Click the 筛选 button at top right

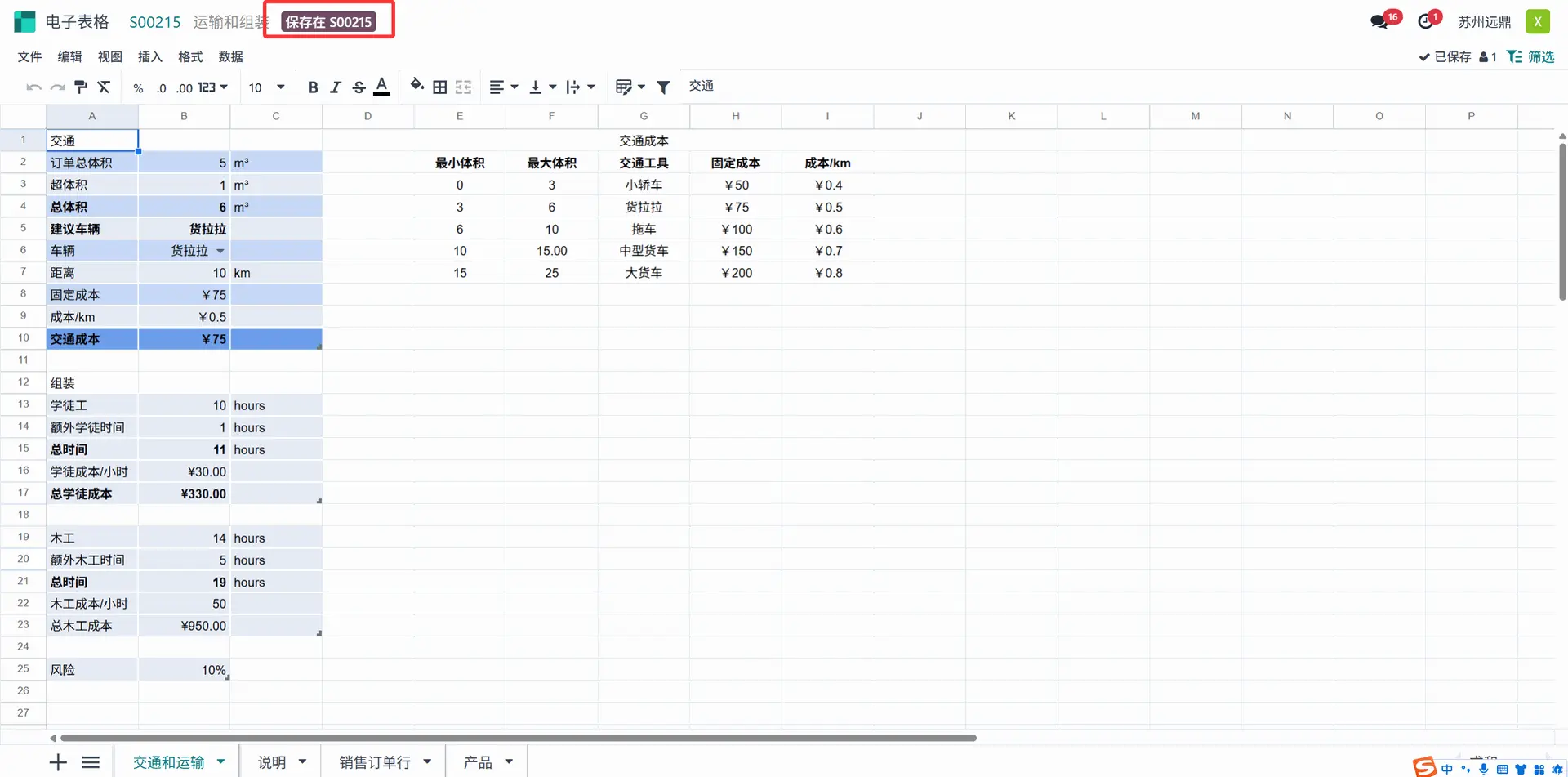tap(1530, 56)
